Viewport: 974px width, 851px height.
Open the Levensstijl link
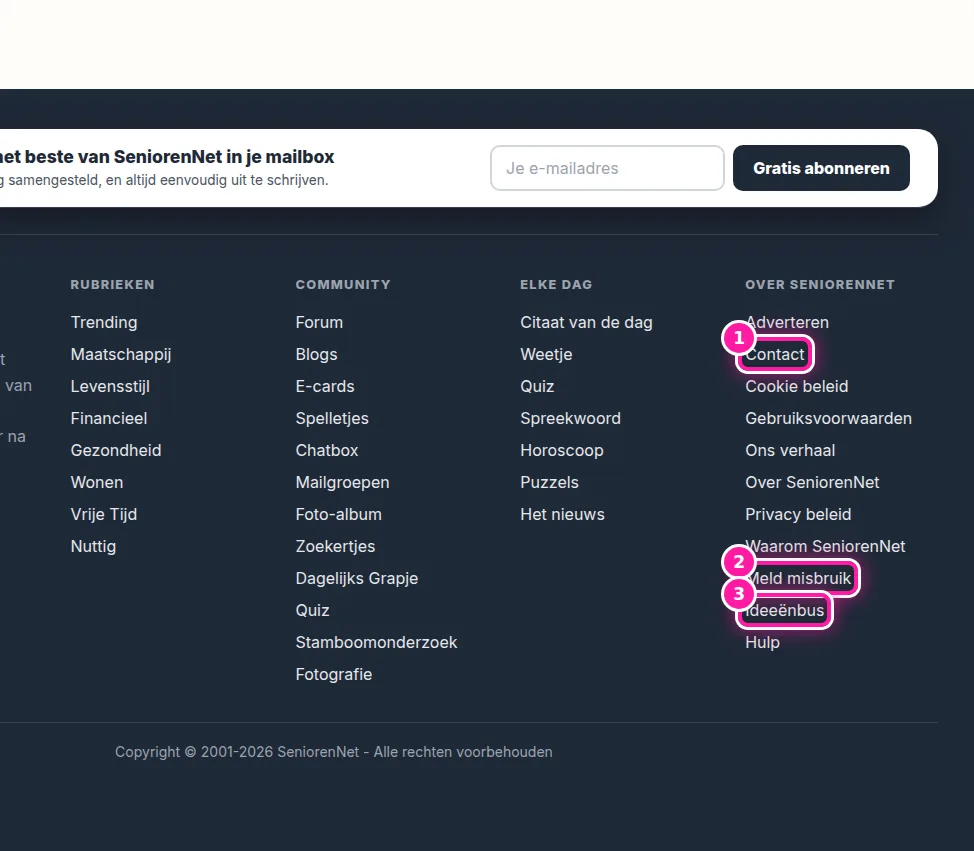110,386
